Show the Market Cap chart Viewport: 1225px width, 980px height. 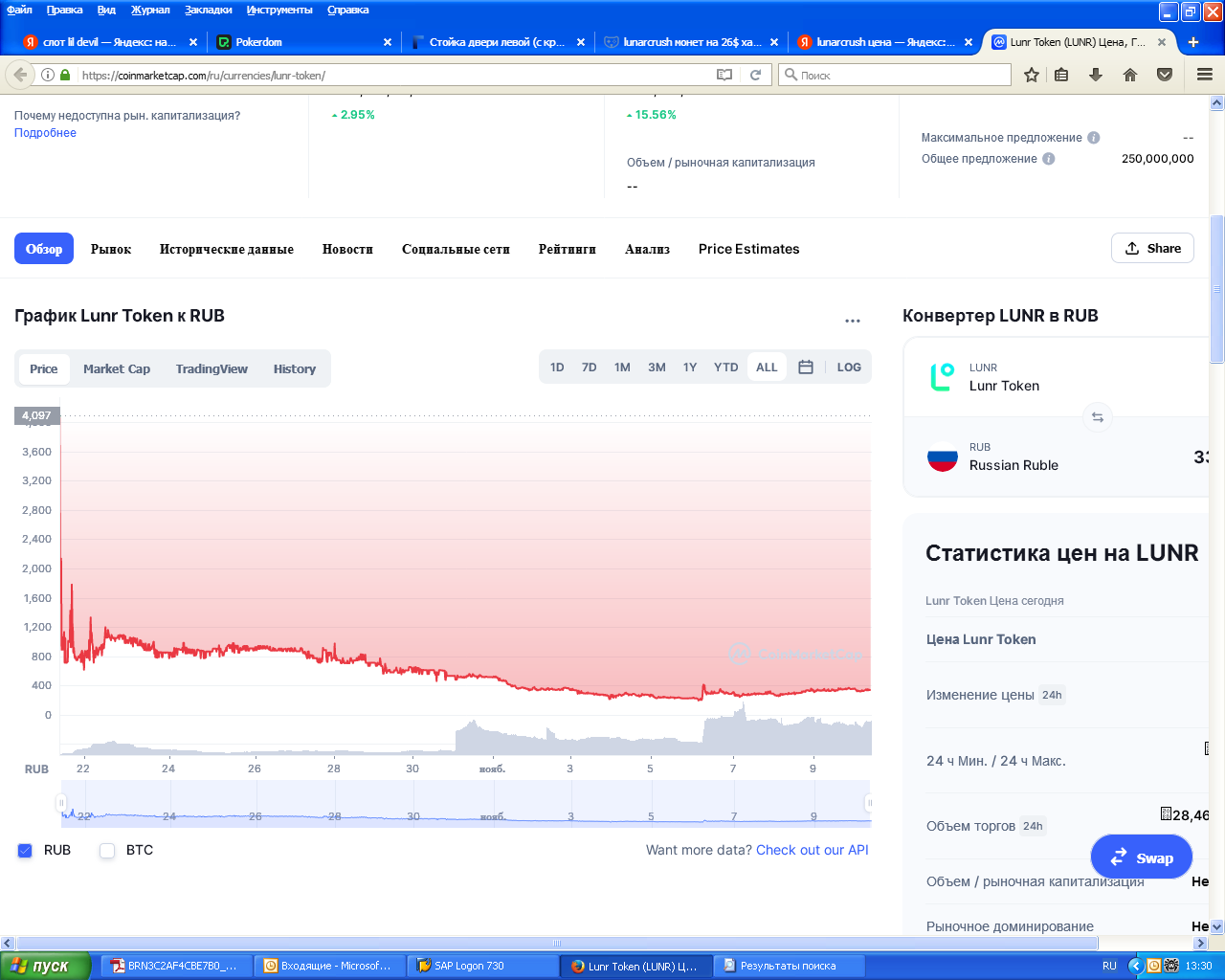(x=117, y=369)
